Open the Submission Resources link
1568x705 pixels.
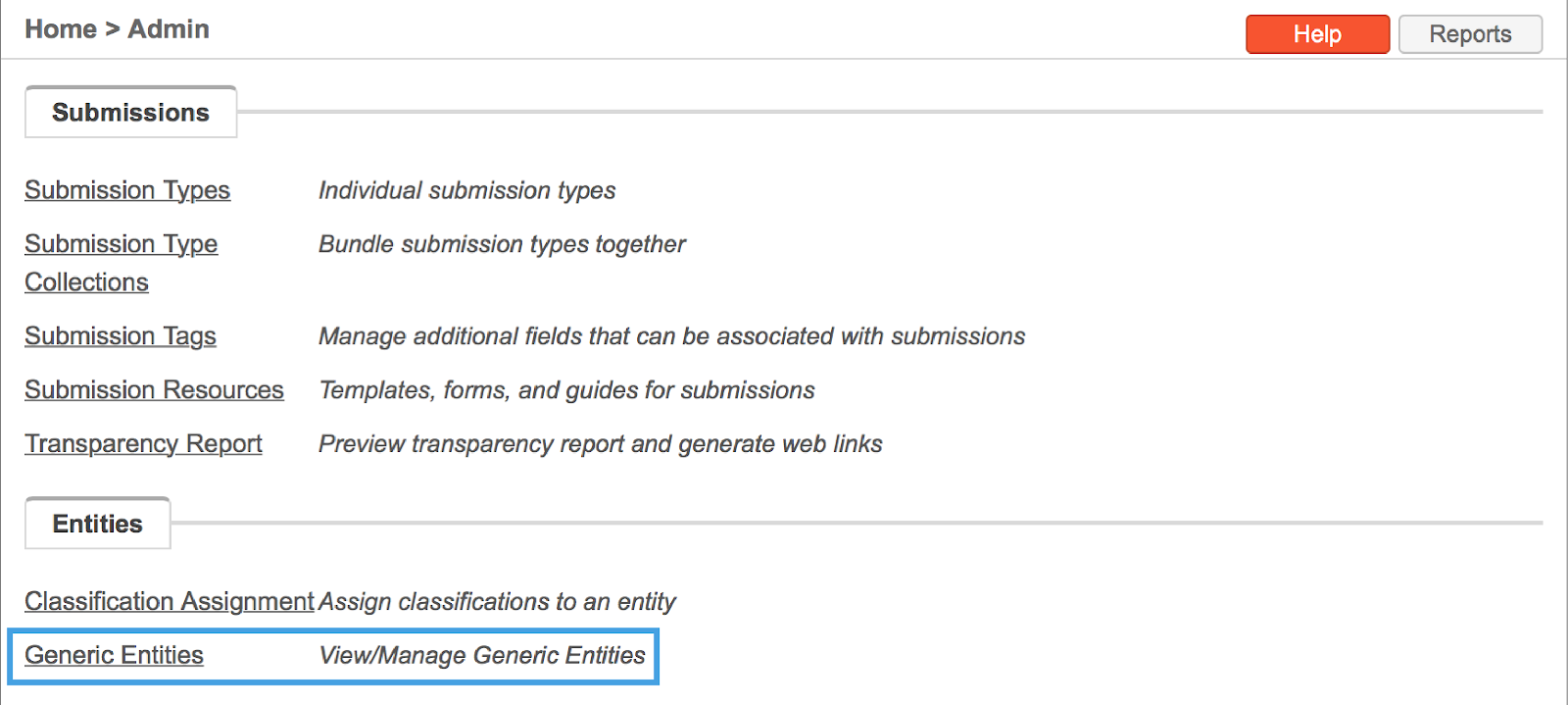click(154, 390)
